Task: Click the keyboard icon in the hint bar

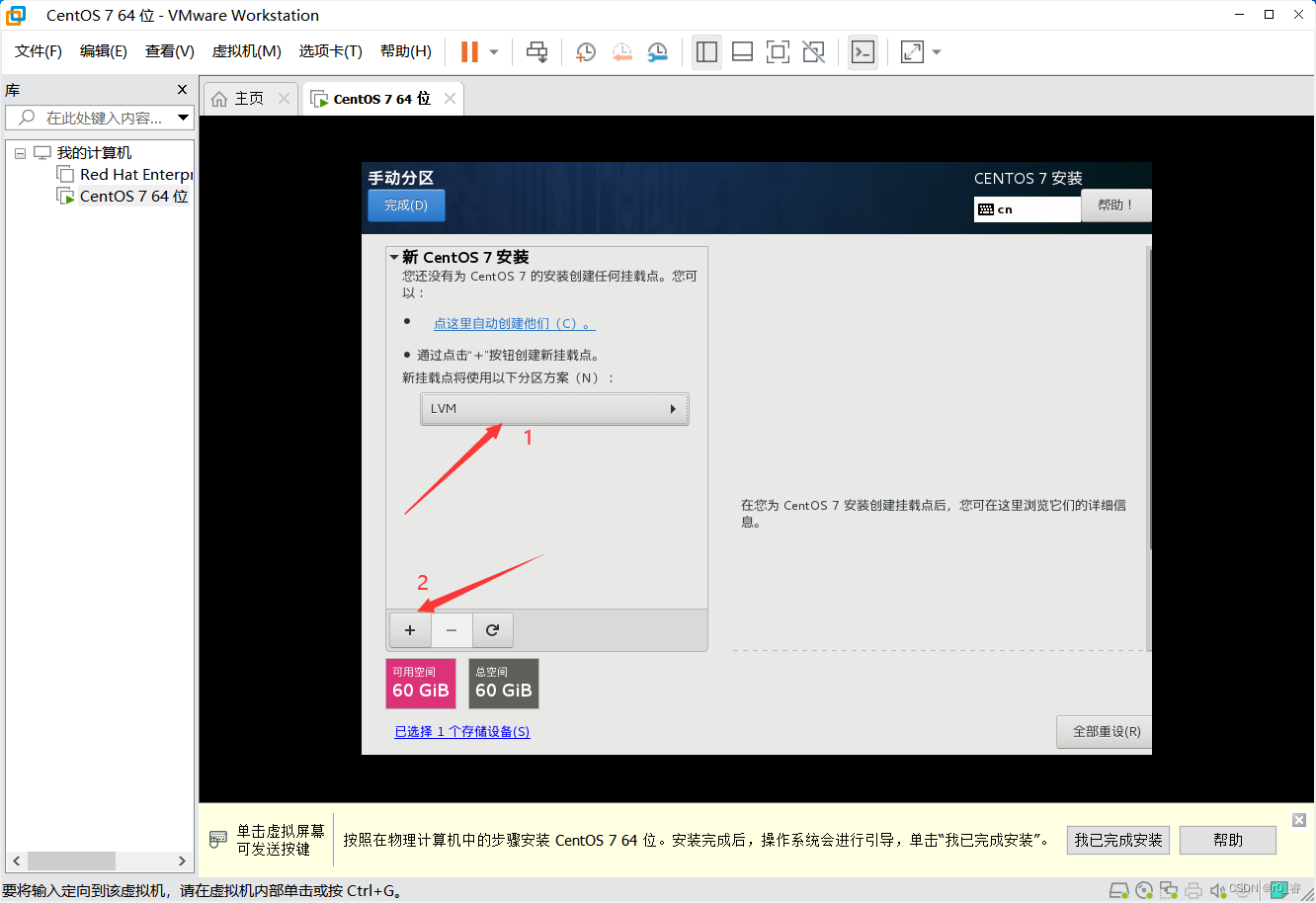Action: point(218,840)
